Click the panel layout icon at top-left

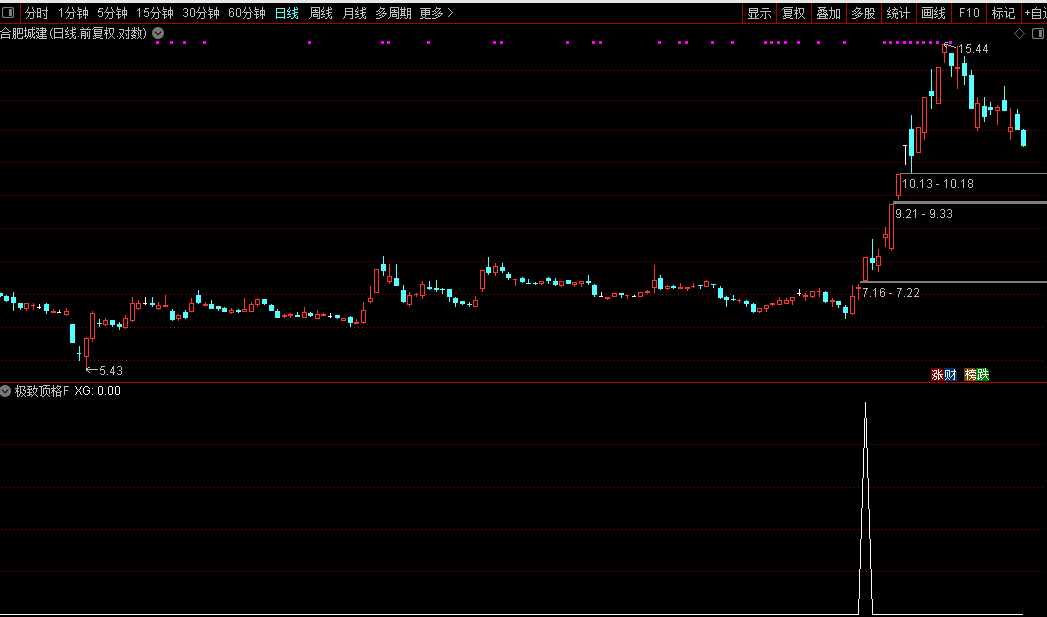(x=10, y=13)
